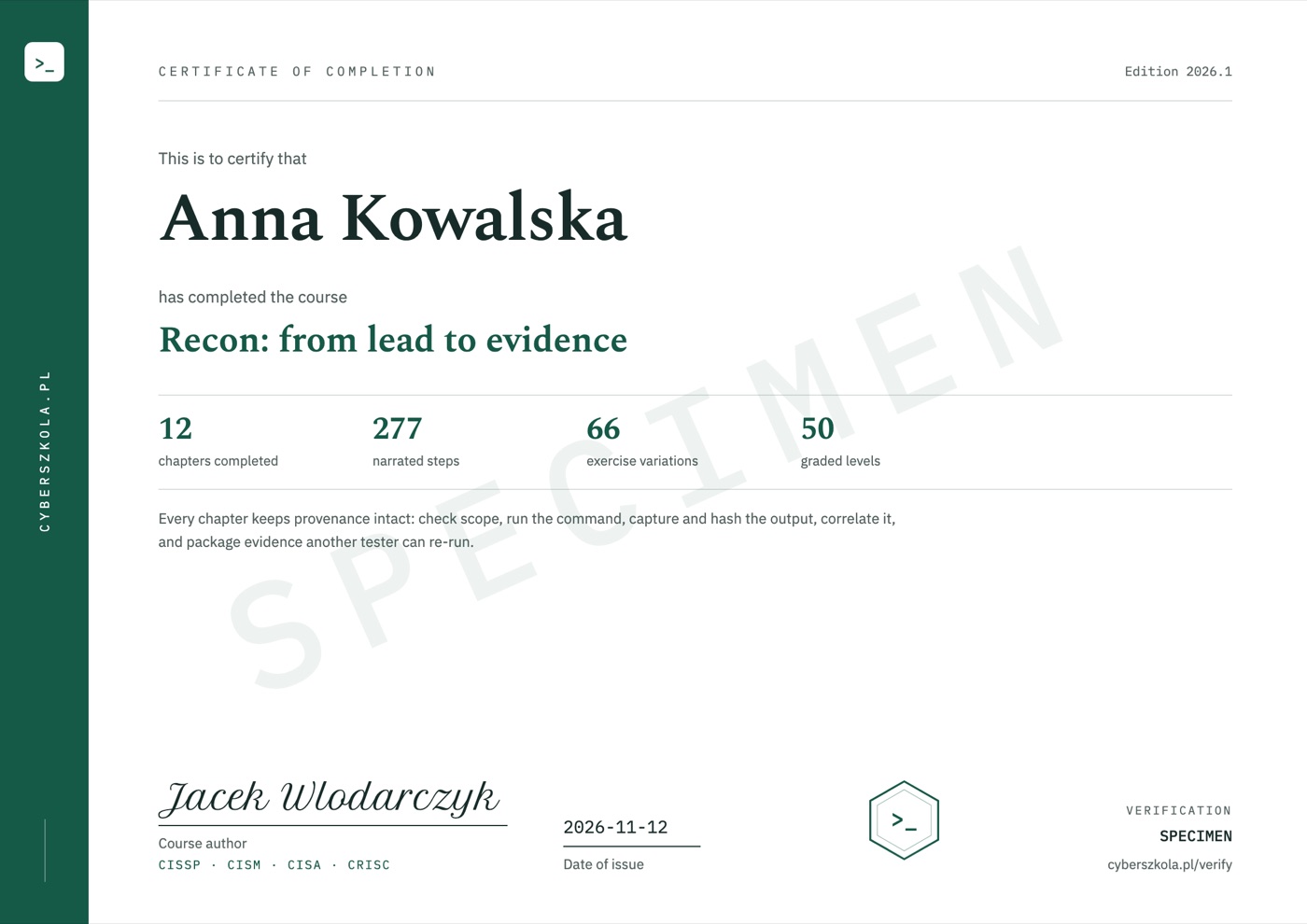Select the "exercise variations" label
The height and width of the screenshot is (924, 1307).
(x=642, y=461)
